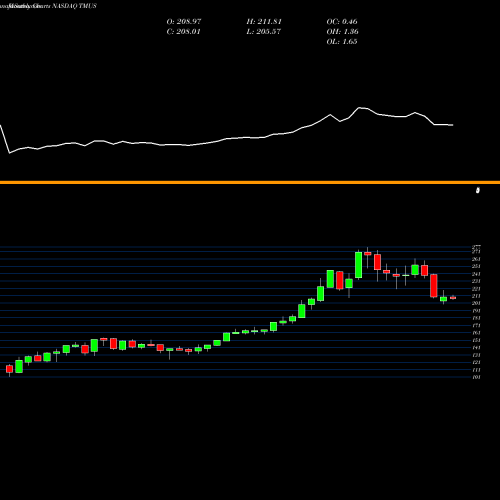
Task: Click the 121 price axis label
Action: 476,362
